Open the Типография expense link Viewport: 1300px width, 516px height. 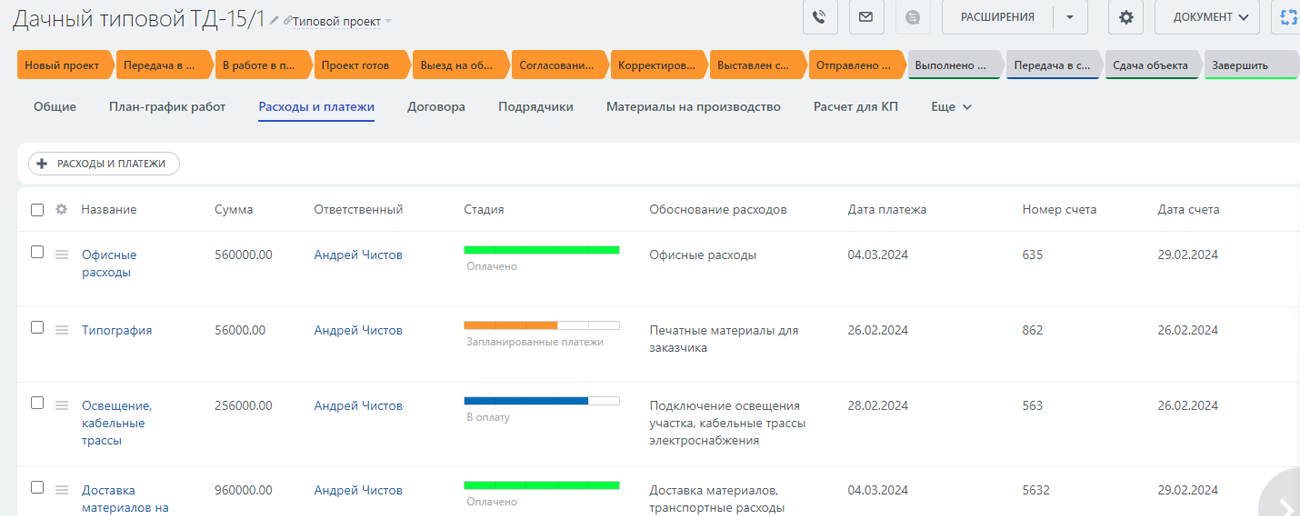coord(117,330)
